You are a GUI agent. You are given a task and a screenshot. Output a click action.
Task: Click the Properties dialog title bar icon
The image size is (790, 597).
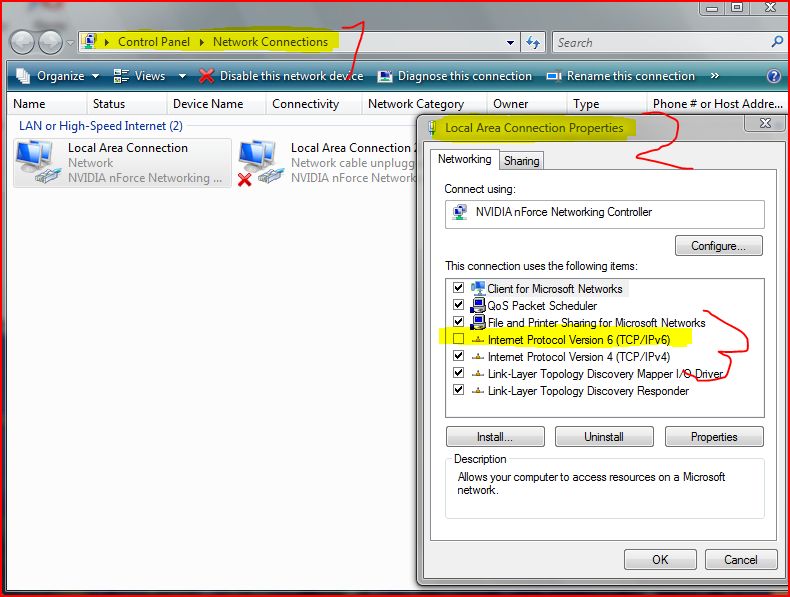pyautogui.click(x=432, y=128)
